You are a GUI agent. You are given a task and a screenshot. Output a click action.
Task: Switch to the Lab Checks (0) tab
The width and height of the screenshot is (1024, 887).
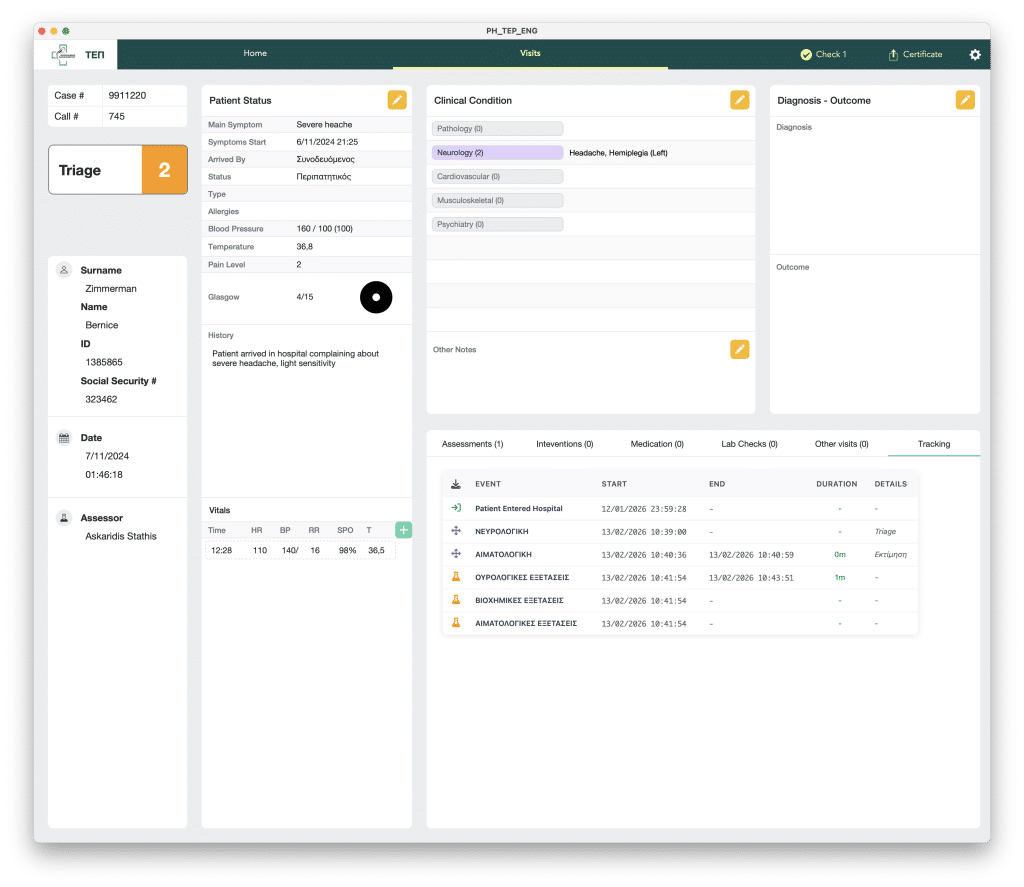pyautogui.click(x=749, y=444)
